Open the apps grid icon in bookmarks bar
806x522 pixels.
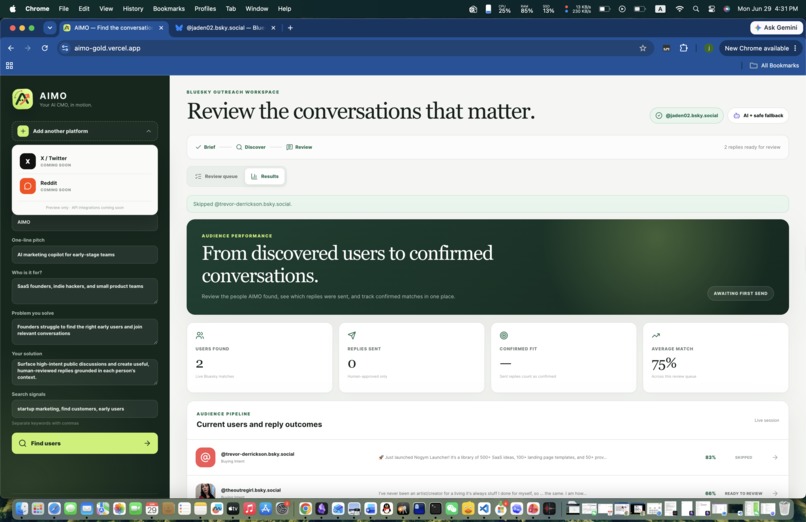[x=9, y=65]
